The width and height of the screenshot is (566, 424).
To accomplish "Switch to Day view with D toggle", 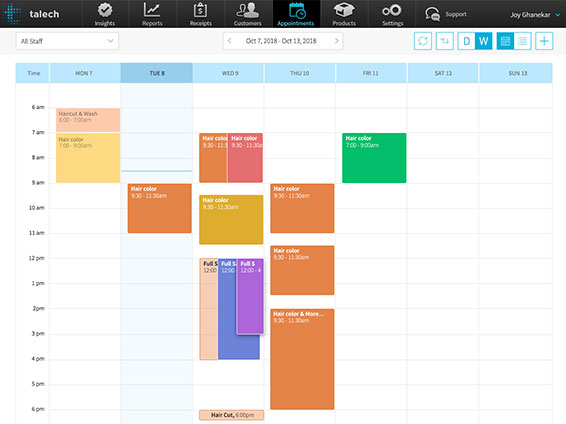I will (x=466, y=41).
